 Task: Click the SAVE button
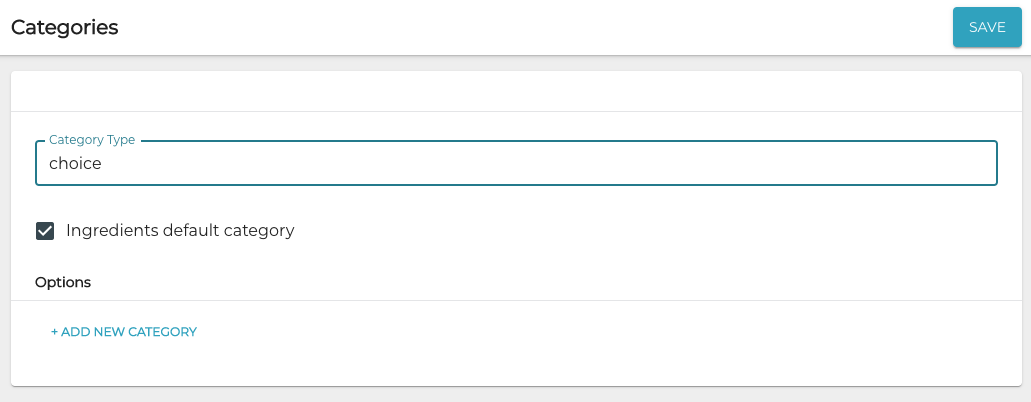(x=986, y=27)
